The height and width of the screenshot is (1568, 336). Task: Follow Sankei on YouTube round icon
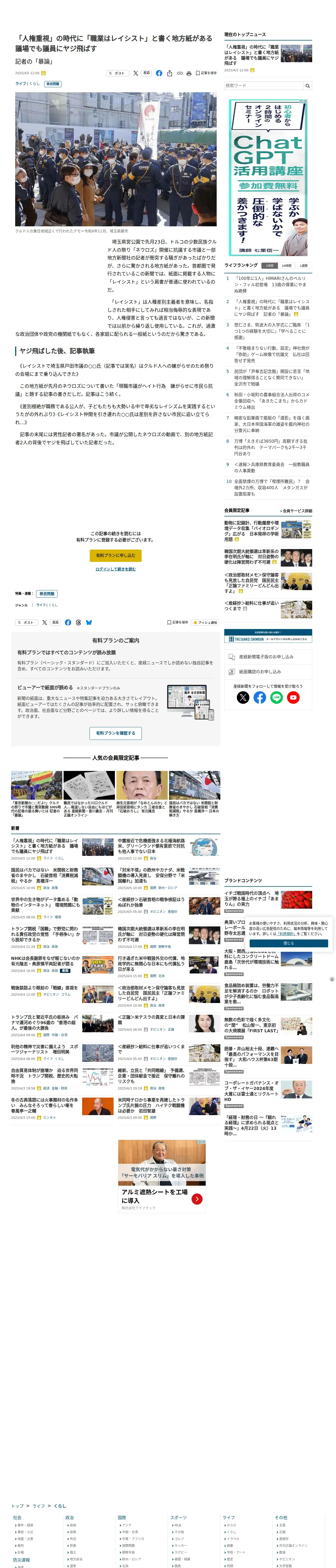click(x=293, y=697)
